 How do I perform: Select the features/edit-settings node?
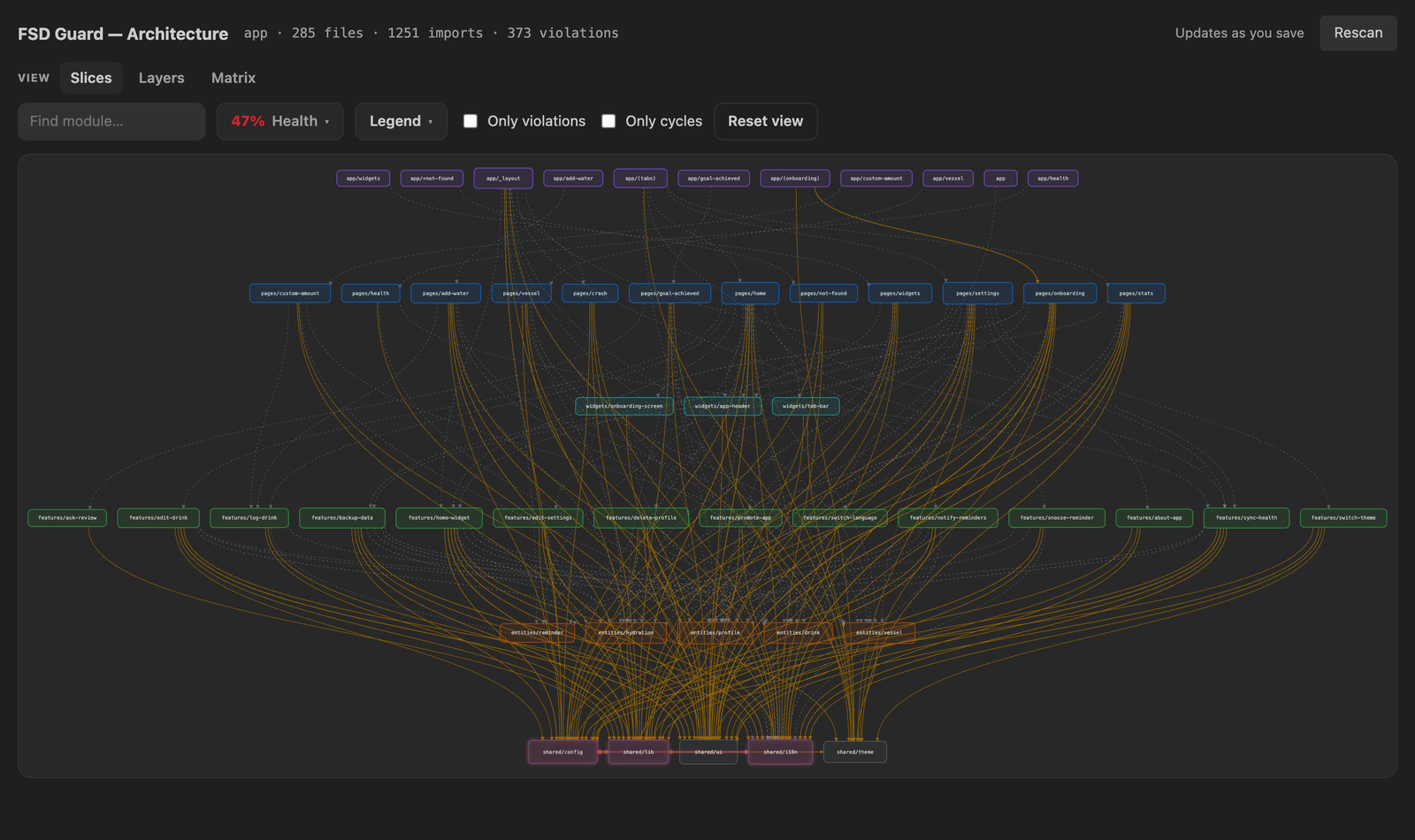[x=538, y=518]
